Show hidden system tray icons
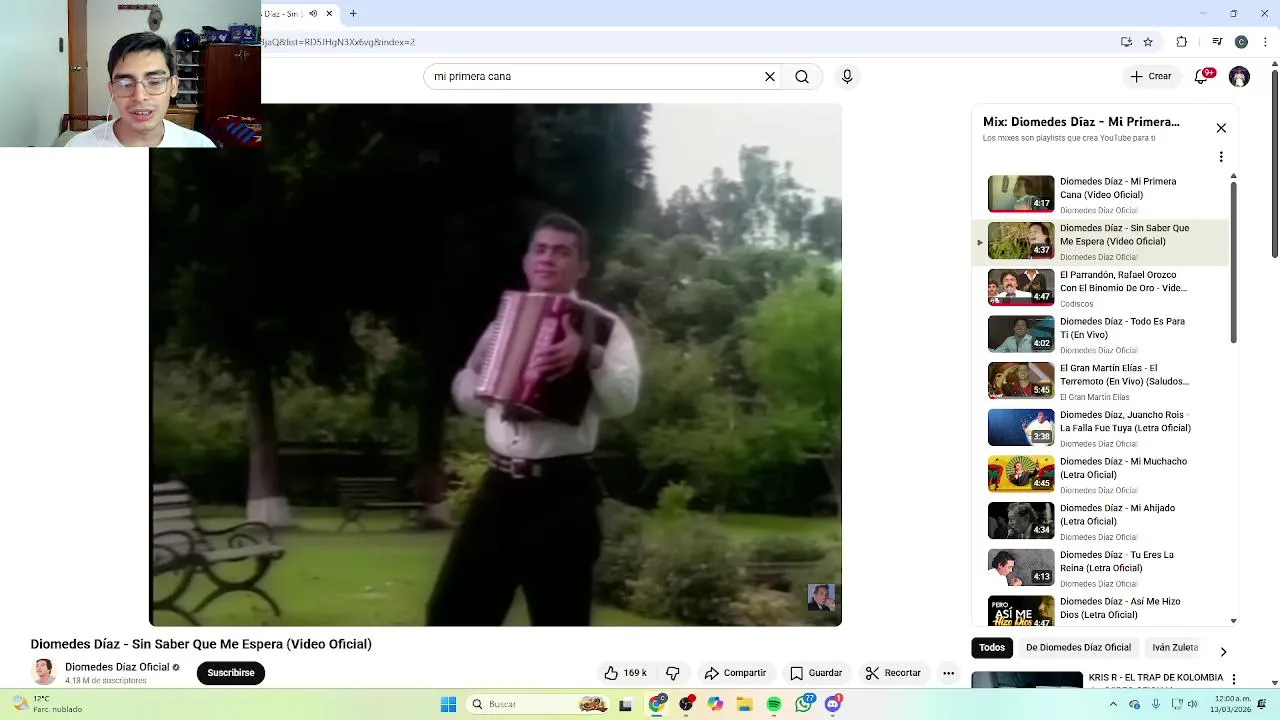Viewport: 1280px width, 720px height. (x=1113, y=704)
